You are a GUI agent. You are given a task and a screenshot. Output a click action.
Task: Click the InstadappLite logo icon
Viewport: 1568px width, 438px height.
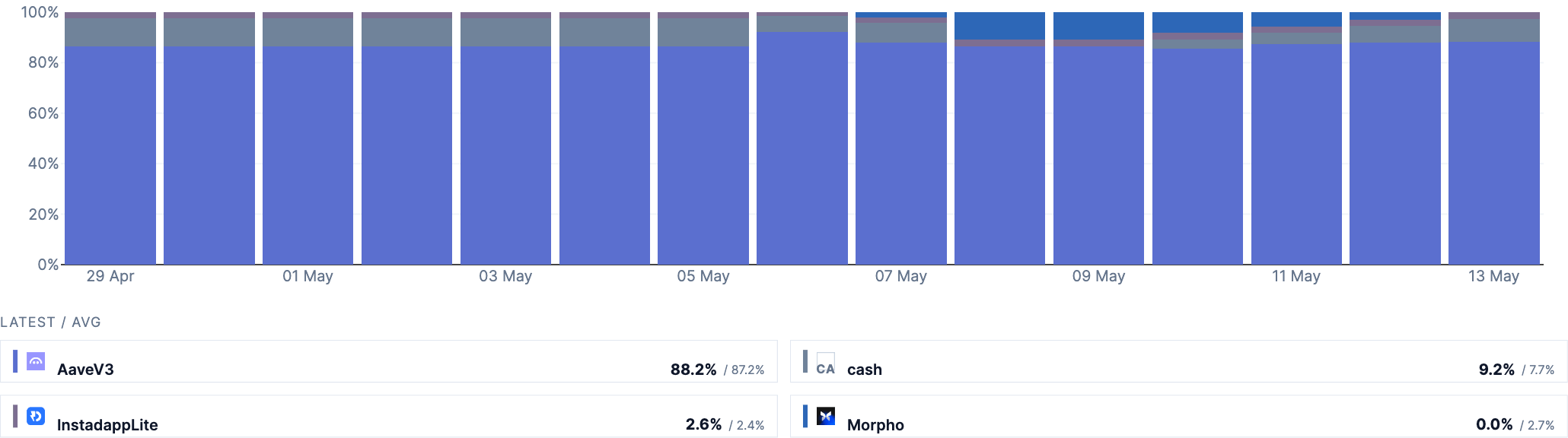[36, 416]
